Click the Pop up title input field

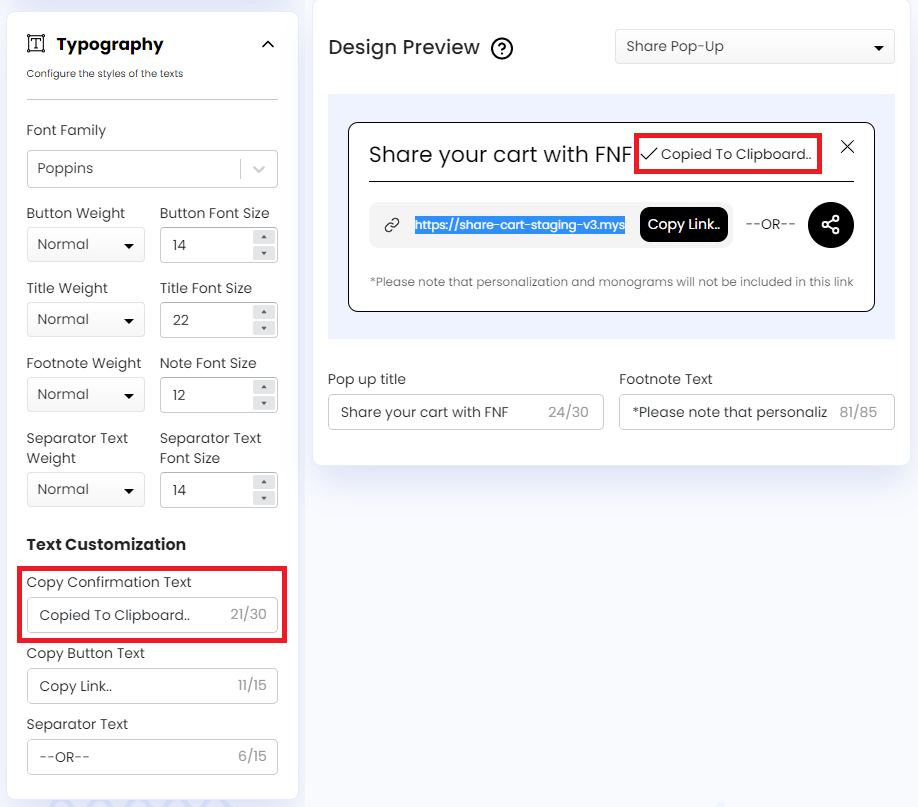[x=440, y=412]
